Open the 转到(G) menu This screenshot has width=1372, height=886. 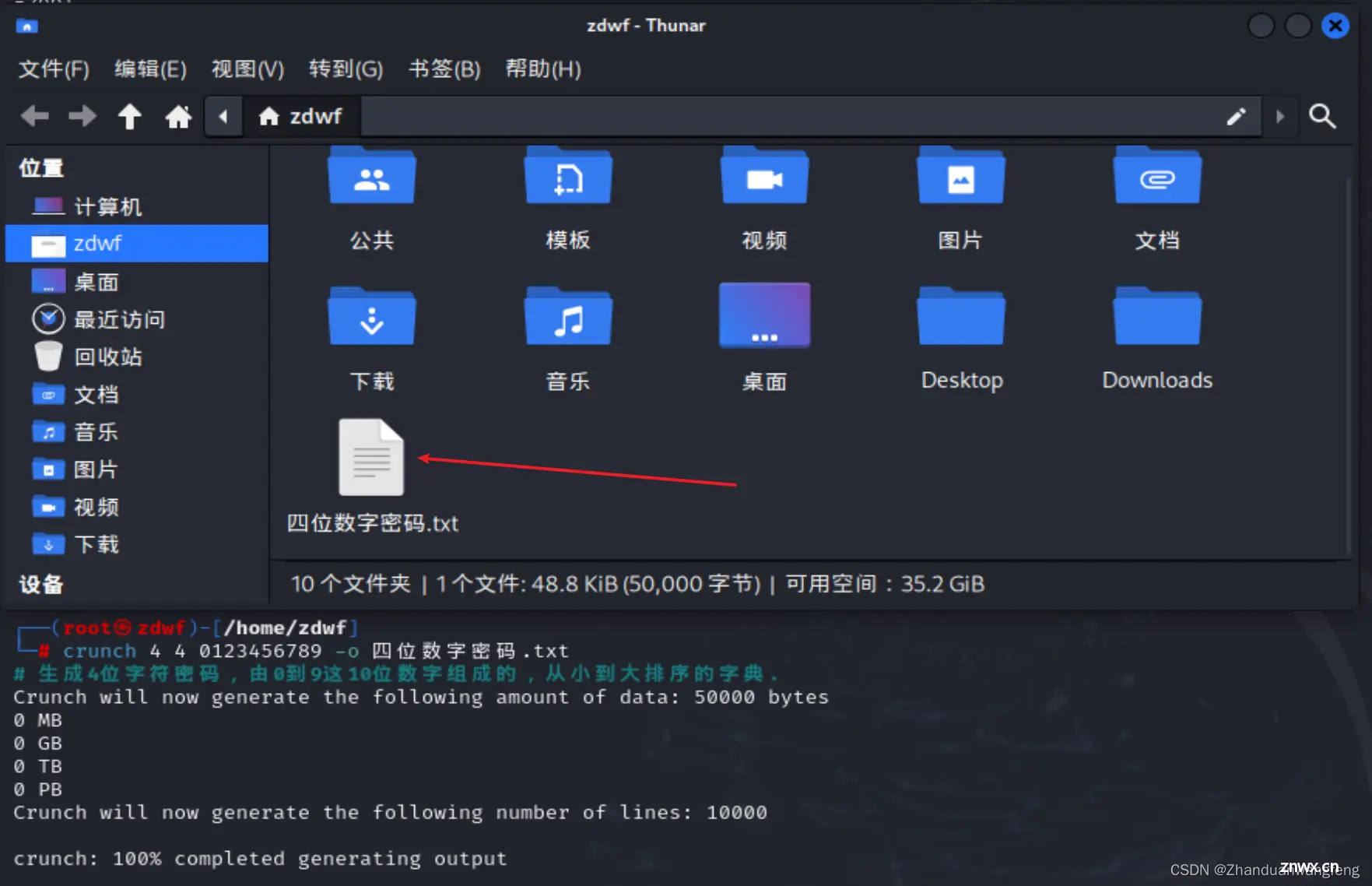(346, 69)
